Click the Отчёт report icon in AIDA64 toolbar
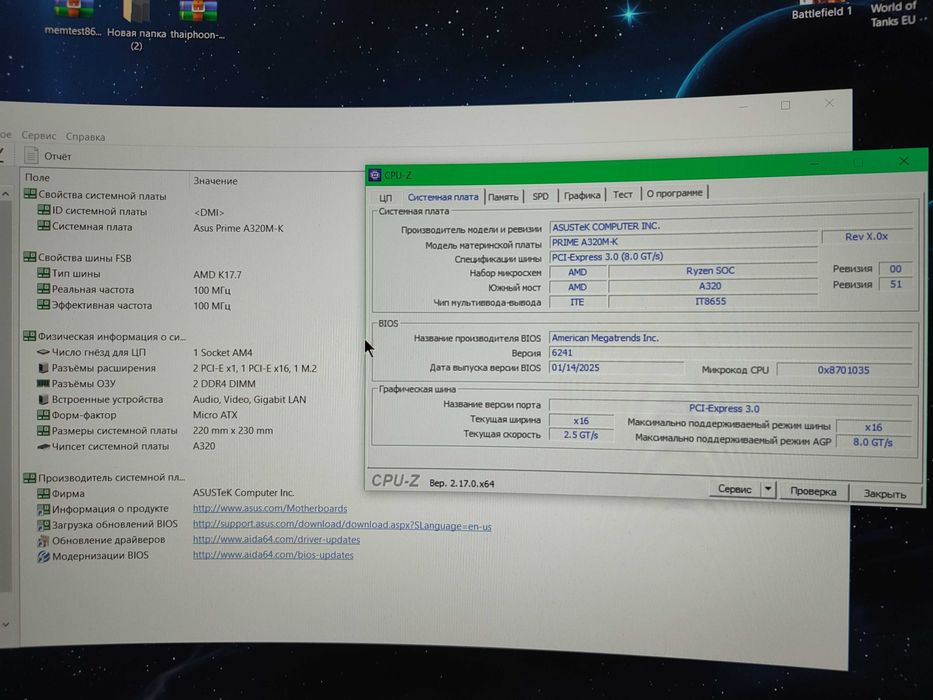 click(x=31, y=155)
